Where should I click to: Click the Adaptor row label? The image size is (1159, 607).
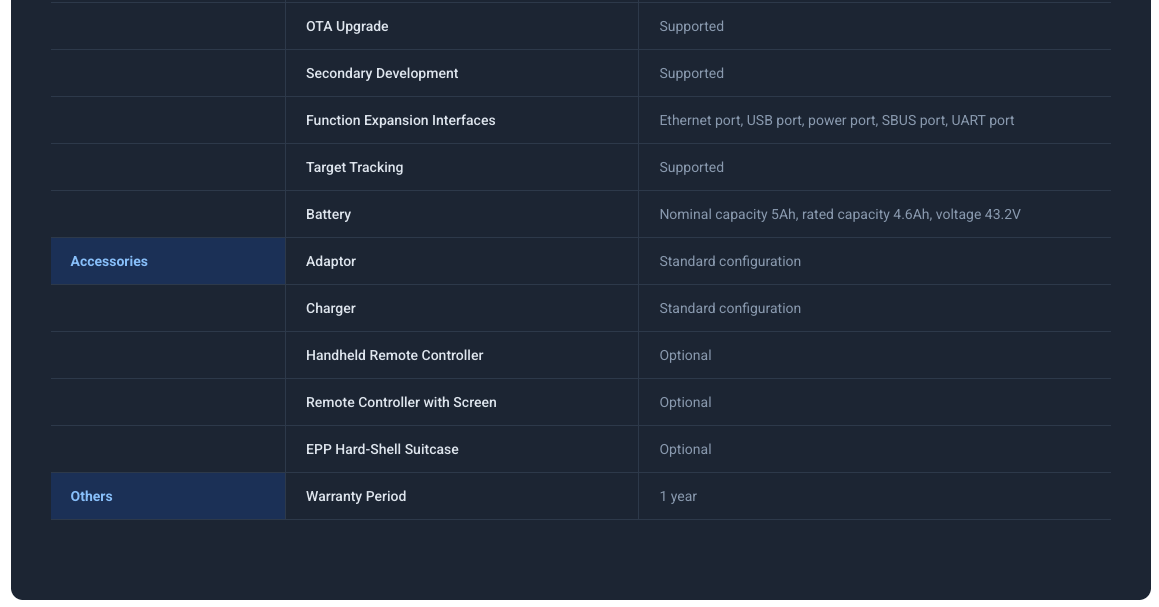pyautogui.click(x=331, y=261)
